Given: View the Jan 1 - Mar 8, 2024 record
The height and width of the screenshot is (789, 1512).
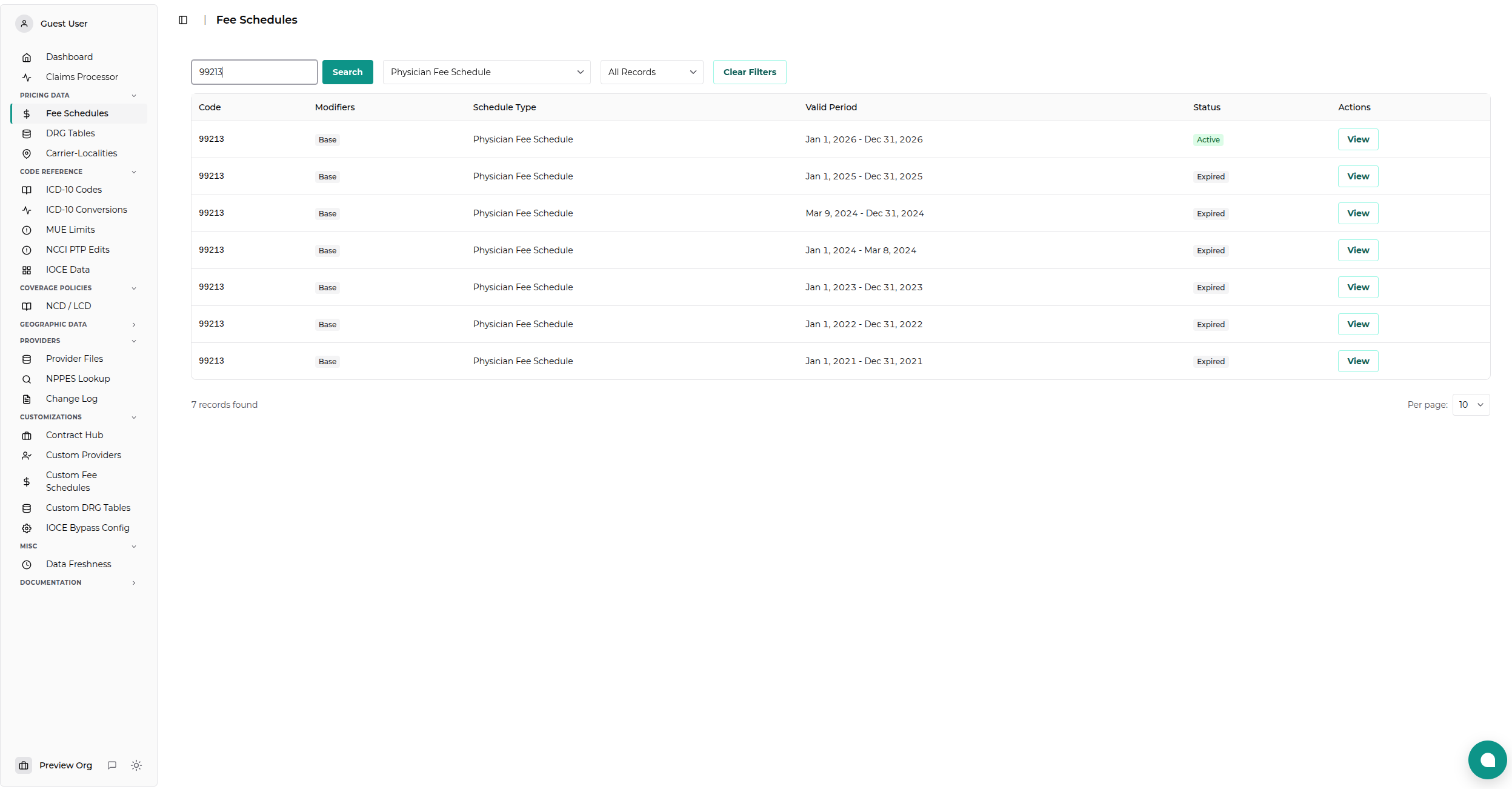Looking at the screenshot, I should click(1358, 250).
